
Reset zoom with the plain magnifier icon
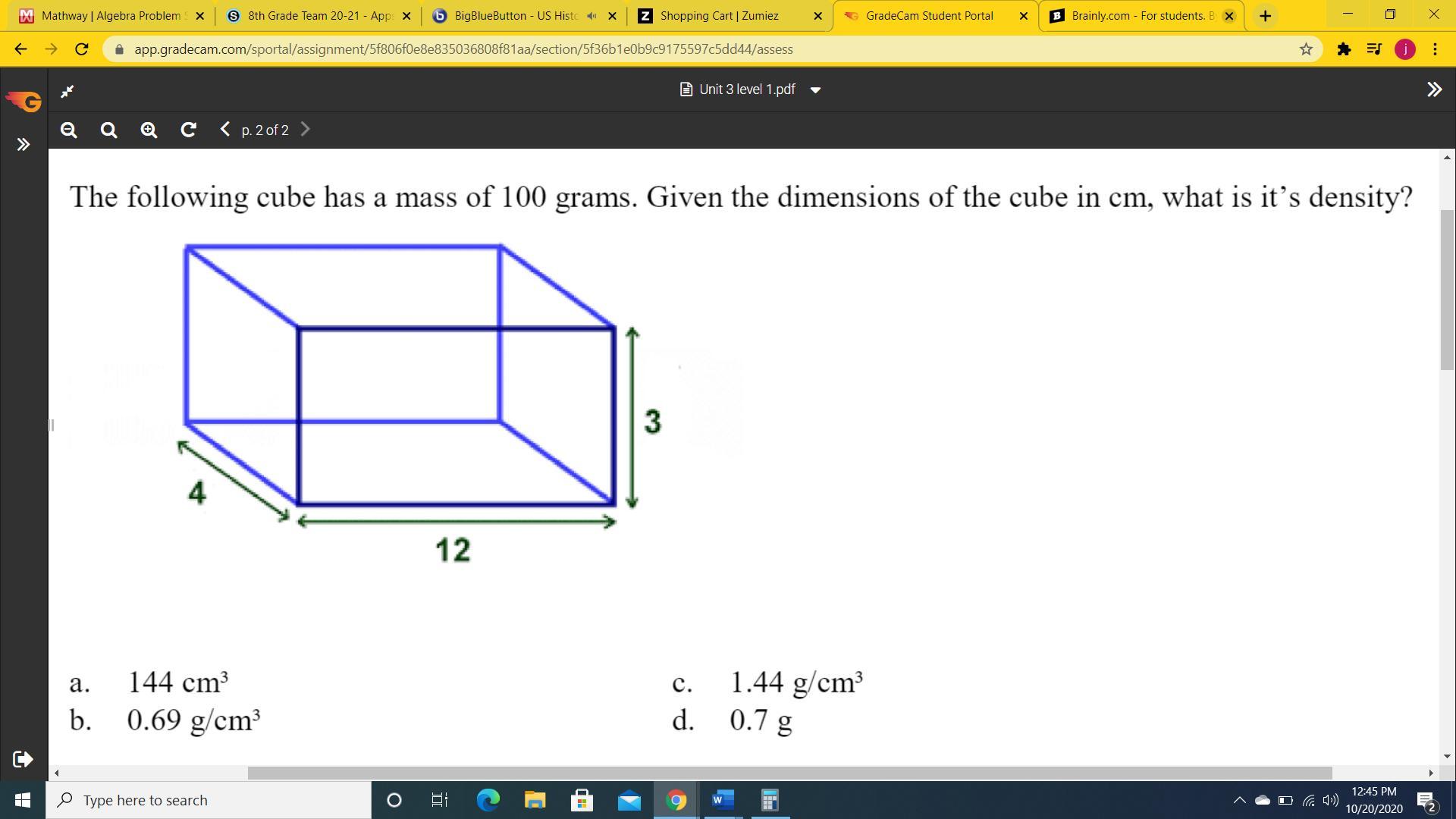tap(108, 130)
